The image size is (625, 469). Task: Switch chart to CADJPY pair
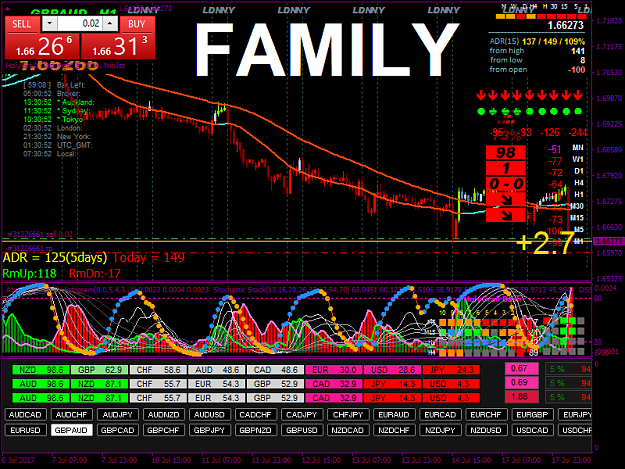click(x=302, y=415)
